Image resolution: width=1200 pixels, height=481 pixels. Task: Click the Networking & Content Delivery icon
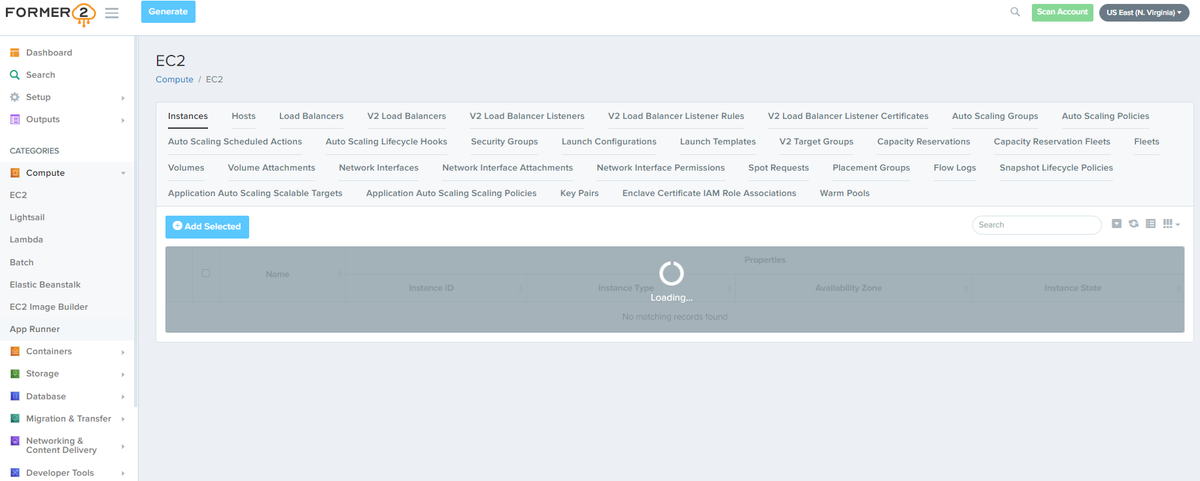[x=15, y=440]
